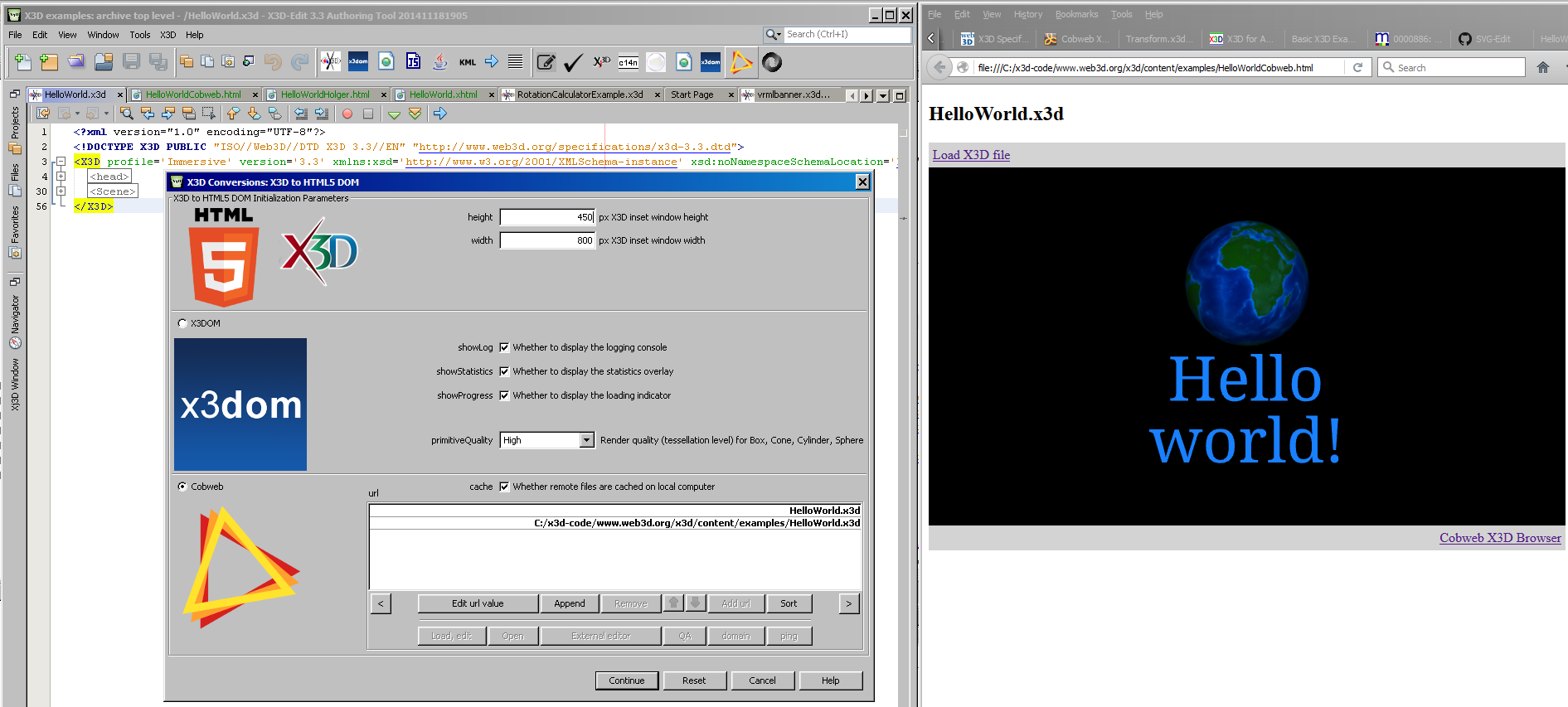Click the pencil edit icon in the toolbar

546,62
